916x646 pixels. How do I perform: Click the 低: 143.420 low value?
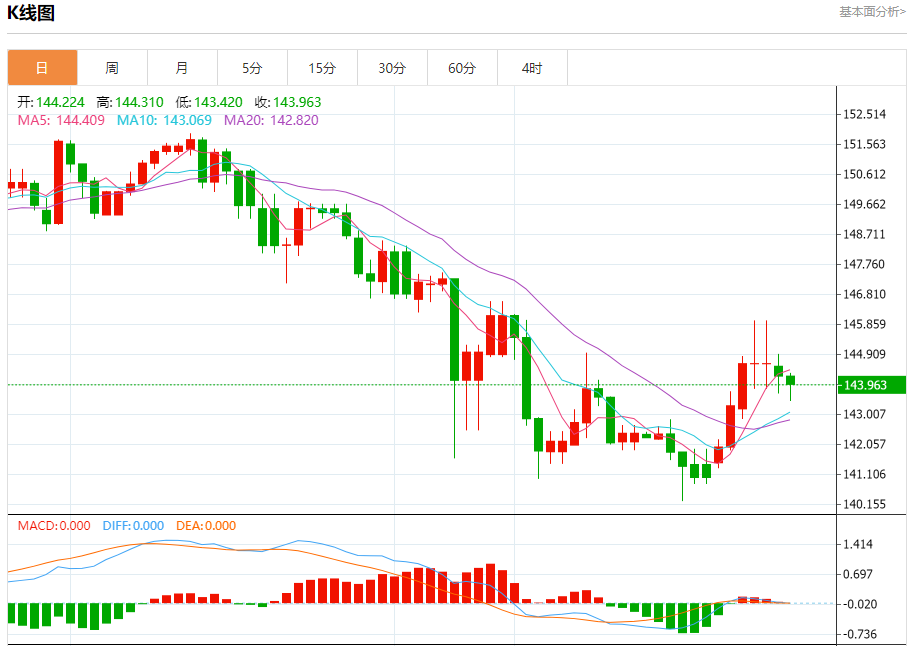(x=209, y=102)
